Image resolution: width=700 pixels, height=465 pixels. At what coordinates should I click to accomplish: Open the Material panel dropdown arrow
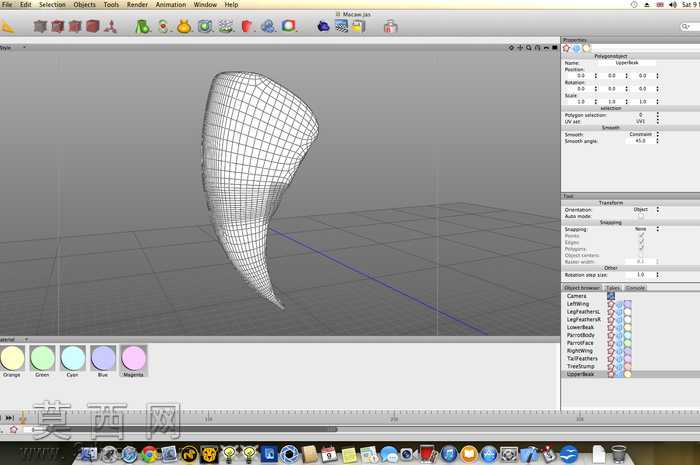point(26,340)
